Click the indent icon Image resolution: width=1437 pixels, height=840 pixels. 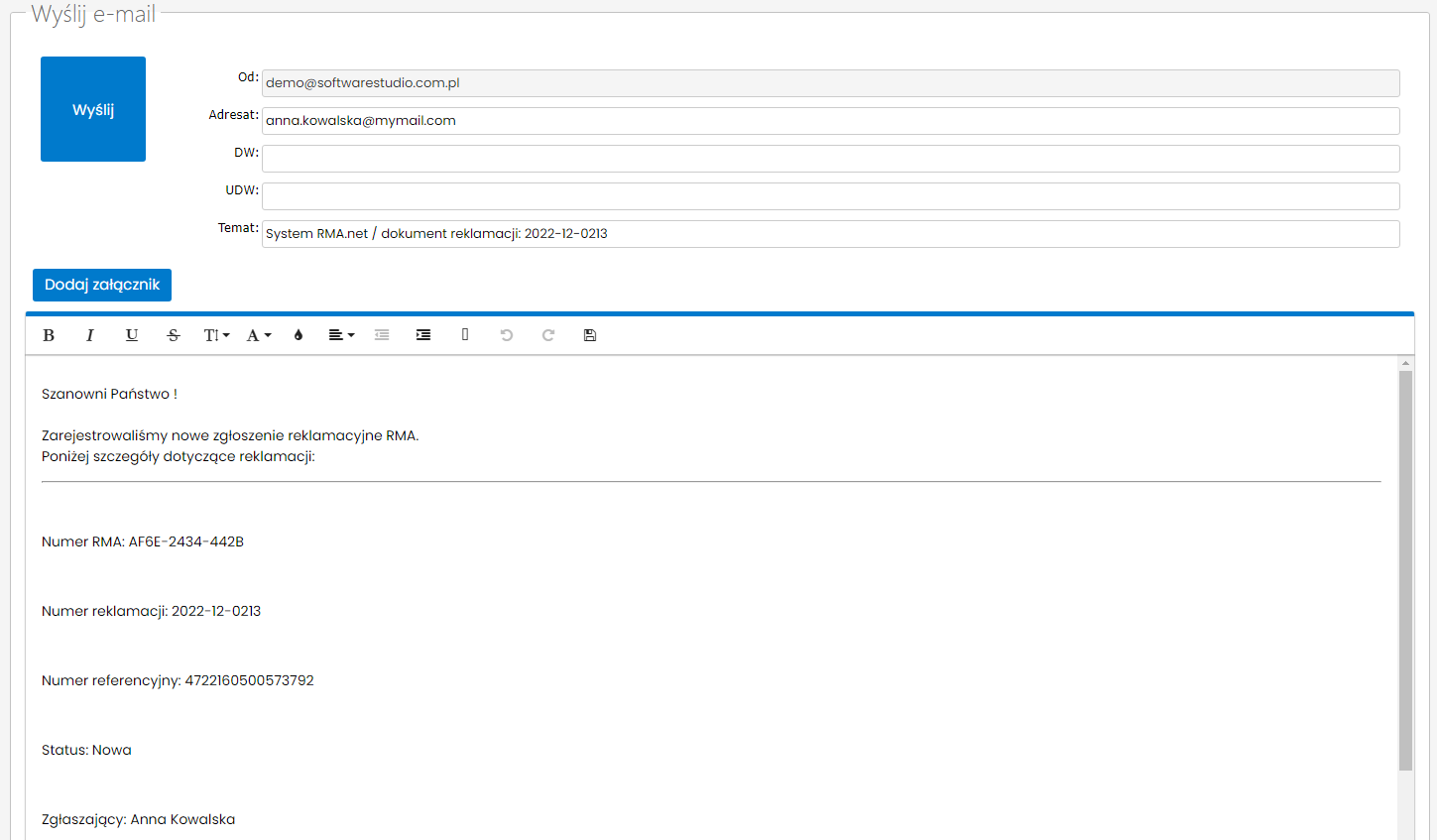click(x=423, y=335)
